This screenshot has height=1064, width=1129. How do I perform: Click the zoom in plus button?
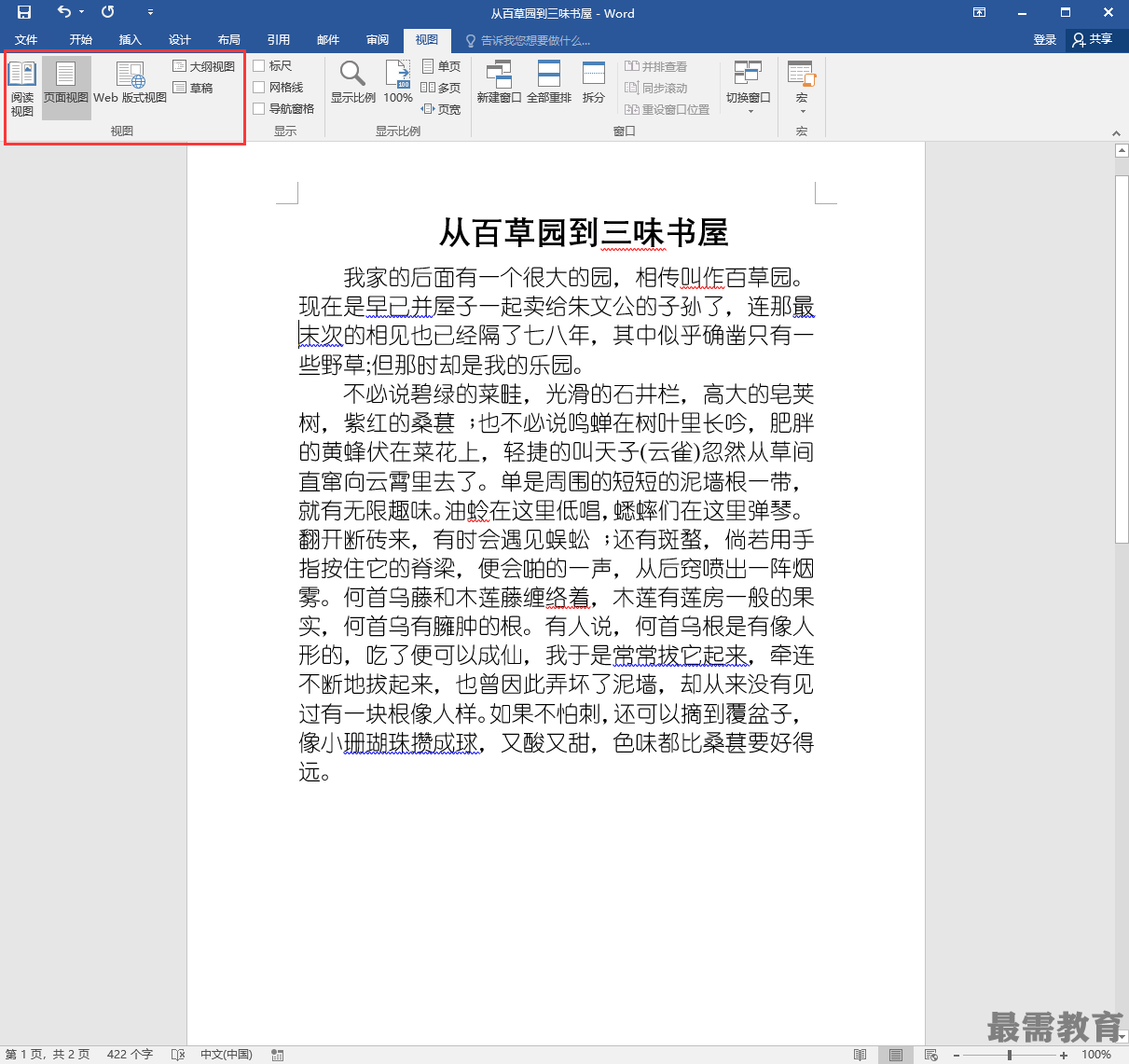click(x=1064, y=1055)
